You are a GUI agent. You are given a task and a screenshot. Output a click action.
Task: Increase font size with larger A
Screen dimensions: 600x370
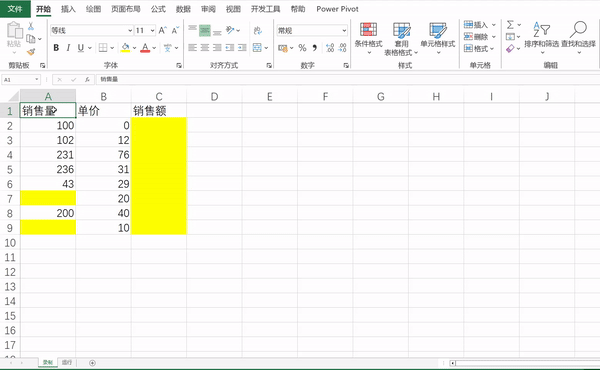pyautogui.click(x=162, y=30)
